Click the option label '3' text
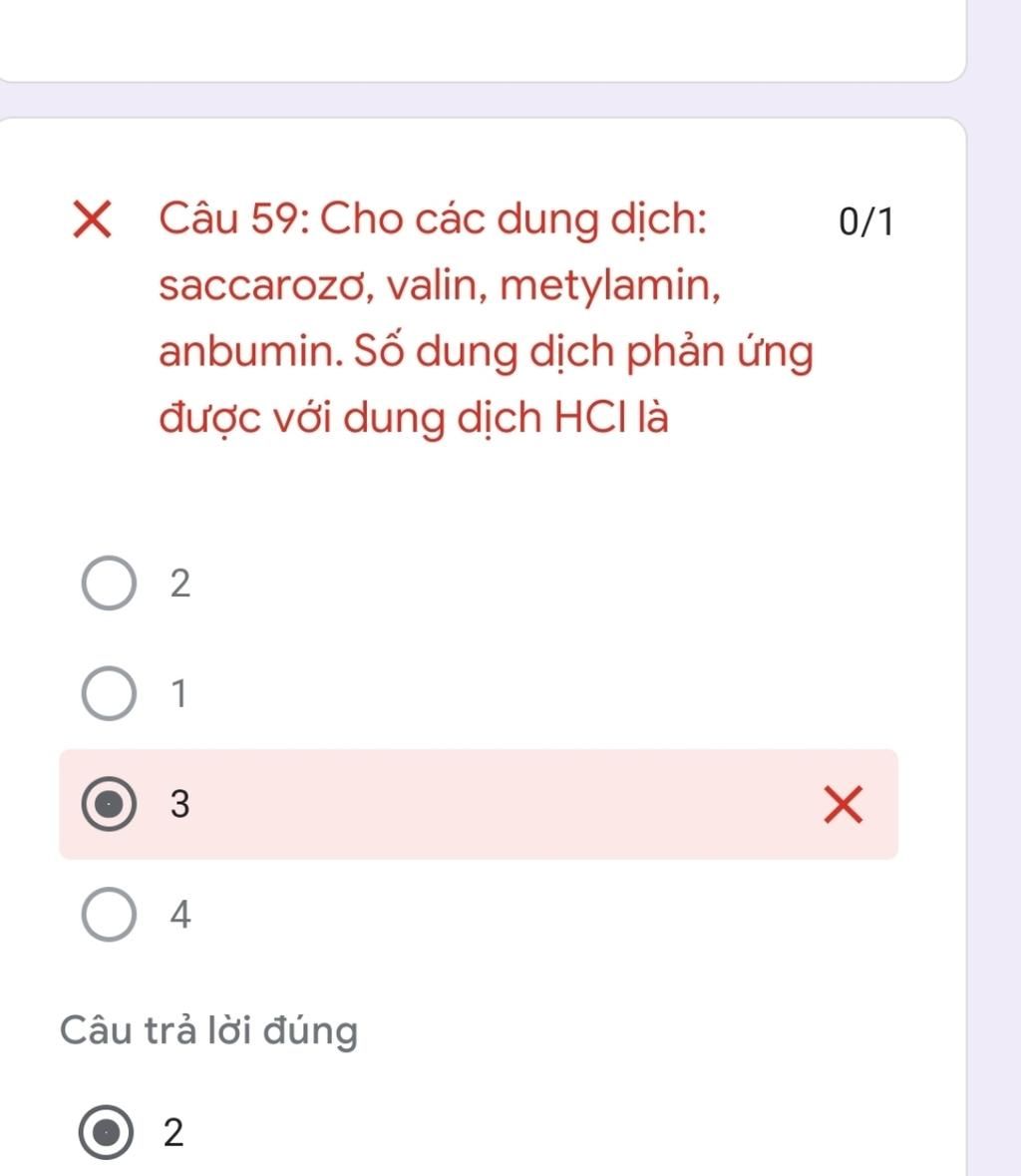1021x1176 pixels. 179,804
